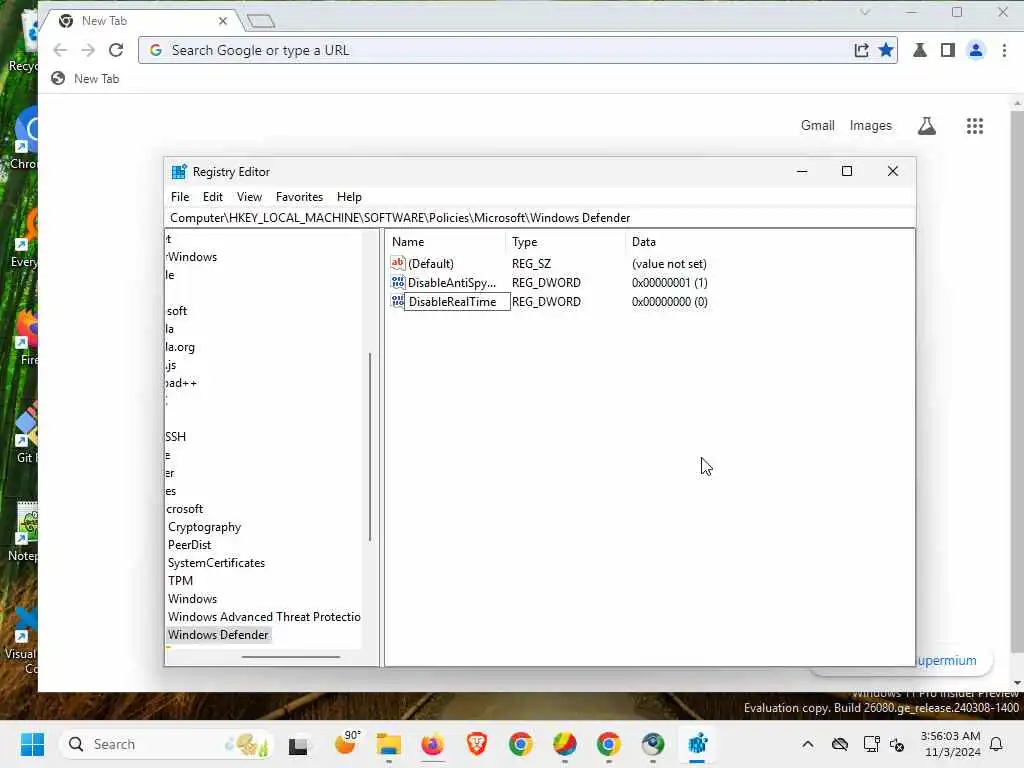Open the View menu in Registry Editor
The width and height of the screenshot is (1024, 768).
249,197
